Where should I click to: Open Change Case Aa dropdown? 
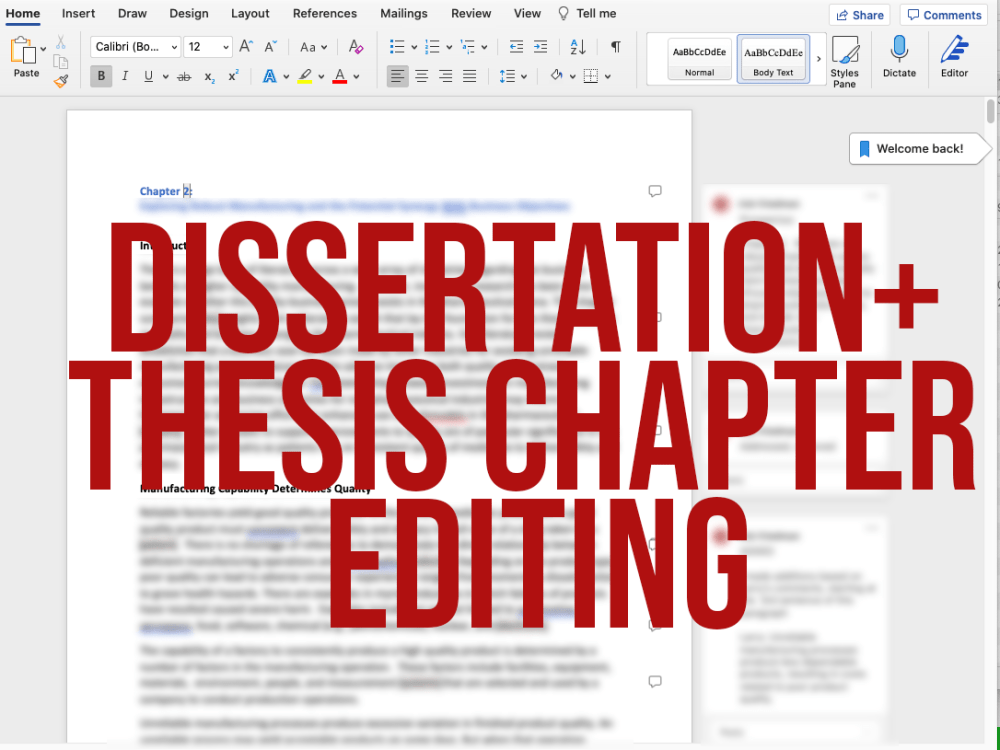(313, 47)
